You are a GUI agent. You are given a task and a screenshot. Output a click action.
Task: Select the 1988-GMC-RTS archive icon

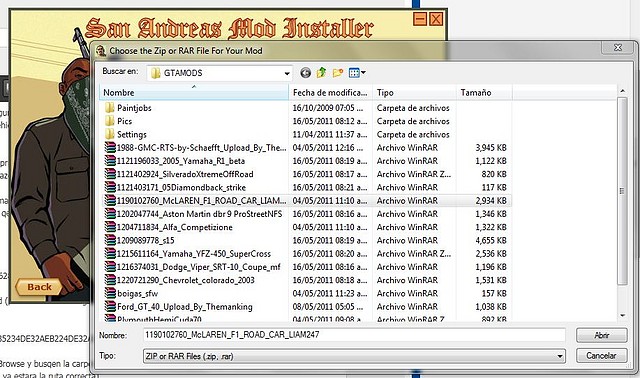pos(110,147)
